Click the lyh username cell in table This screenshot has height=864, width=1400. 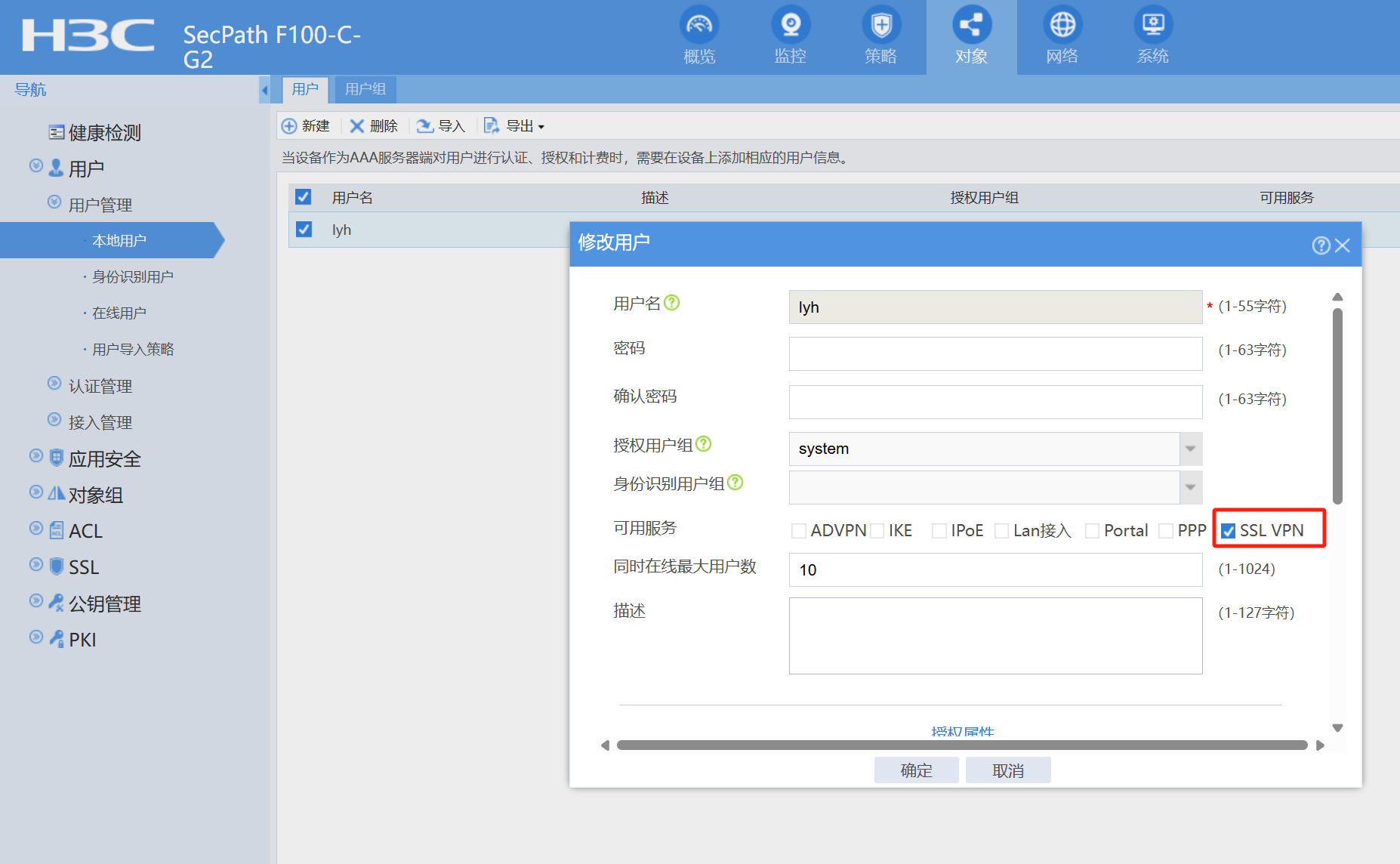point(342,230)
